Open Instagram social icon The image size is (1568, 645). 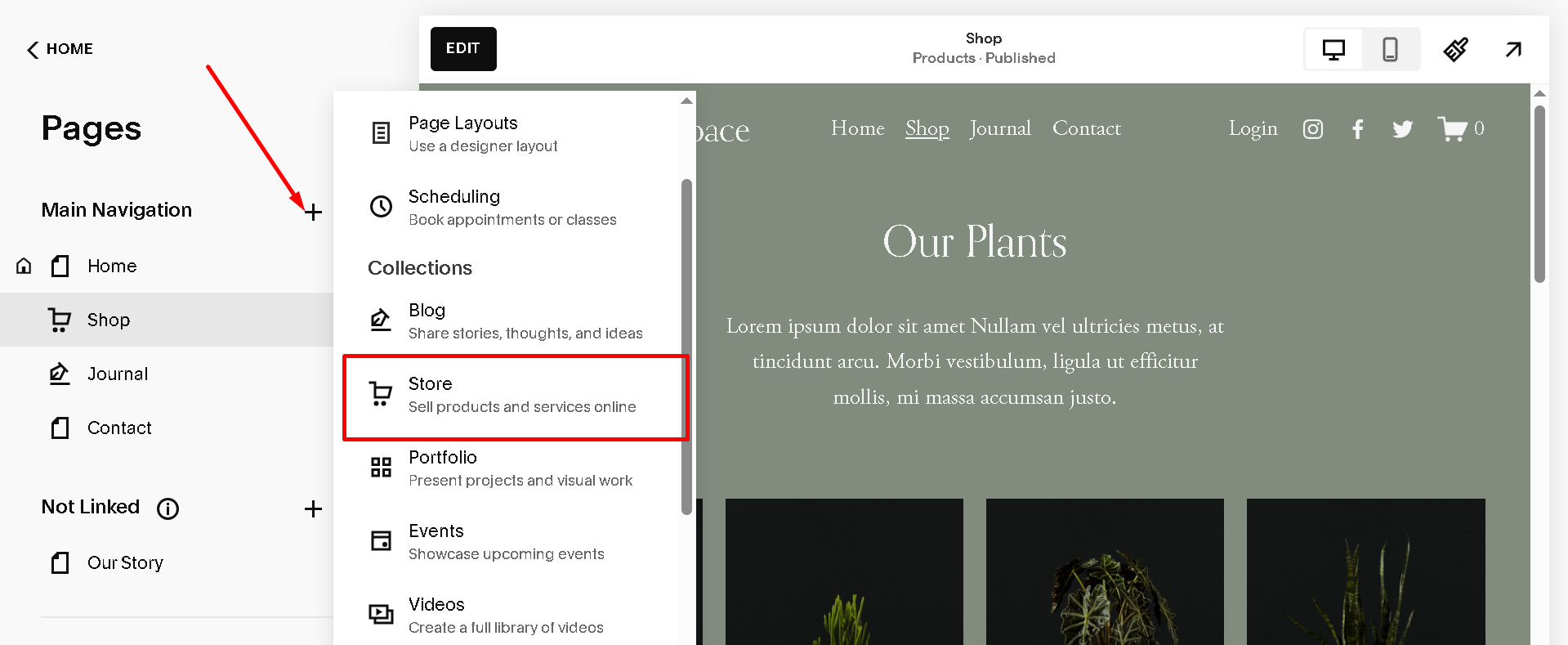click(1313, 129)
